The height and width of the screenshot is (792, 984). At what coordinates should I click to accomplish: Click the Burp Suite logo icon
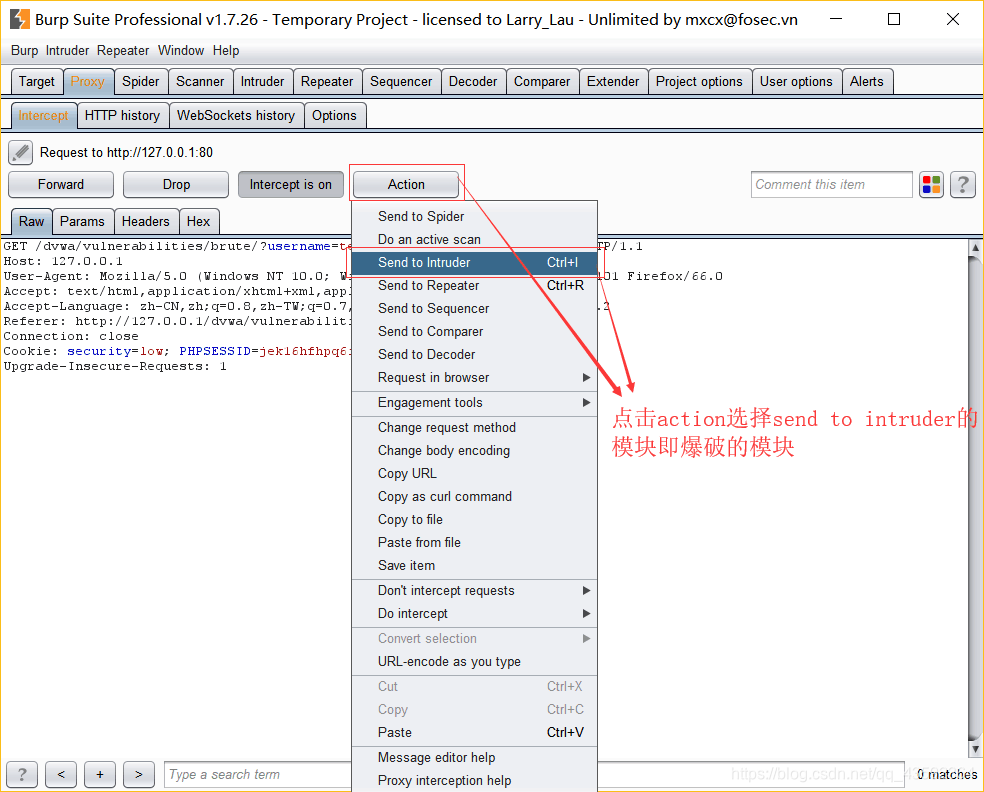coord(19,19)
